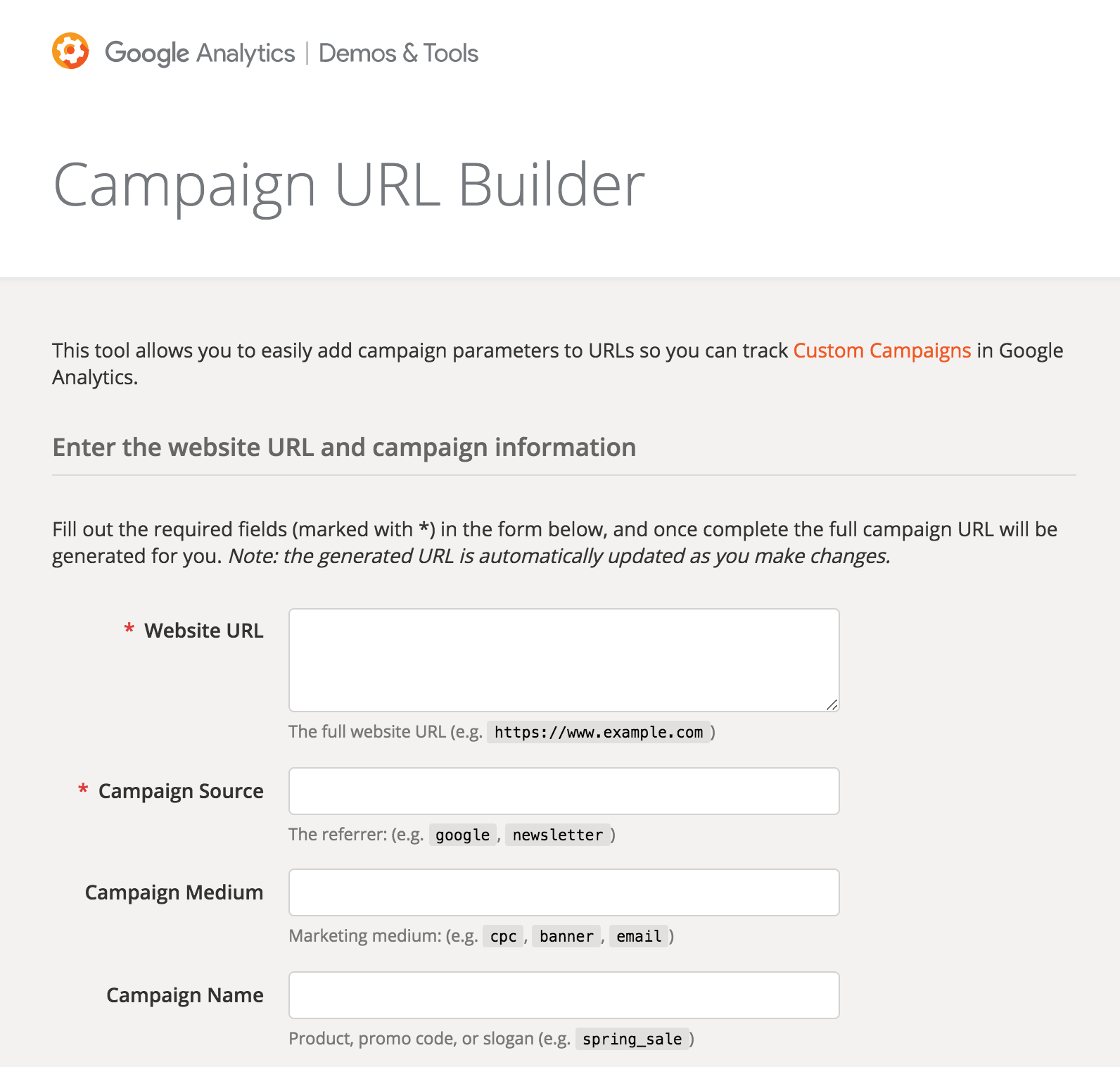
Task: Click the spring_sale campaign example badge
Action: [632, 1039]
